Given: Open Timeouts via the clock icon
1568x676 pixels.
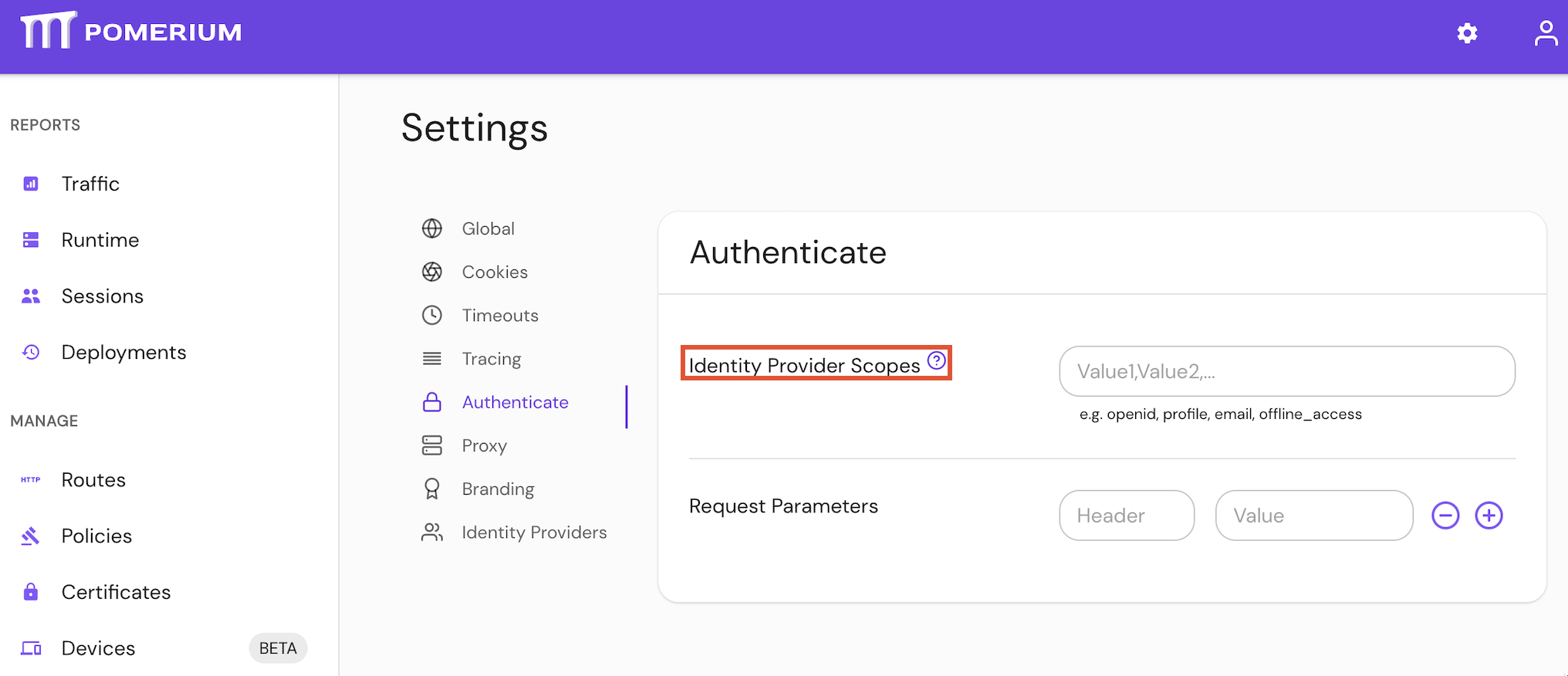Looking at the screenshot, I should coord(431,315).
